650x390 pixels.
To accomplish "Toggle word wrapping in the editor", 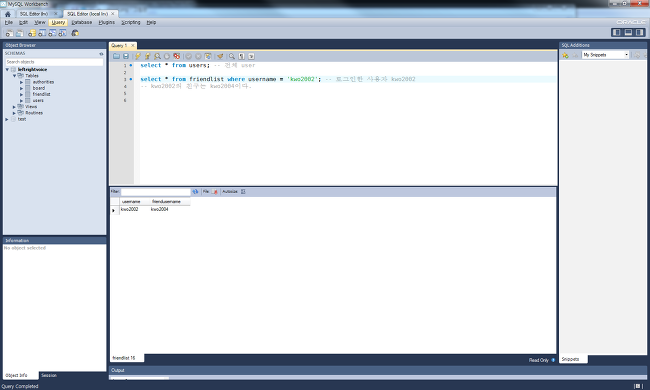I will [251, 56].
